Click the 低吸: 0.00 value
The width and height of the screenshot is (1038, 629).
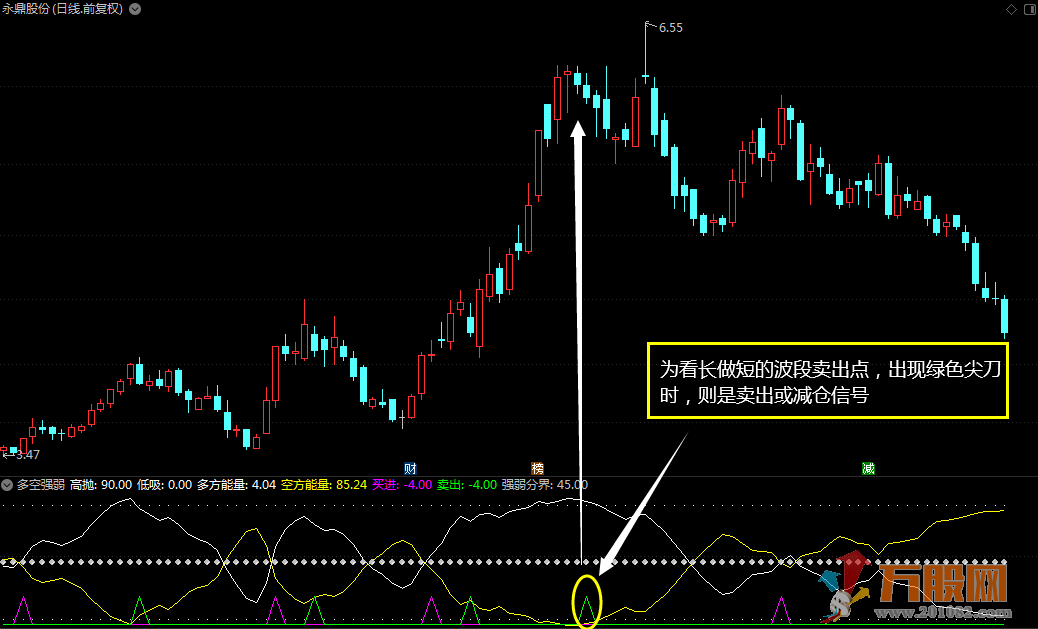click(164, 485)
